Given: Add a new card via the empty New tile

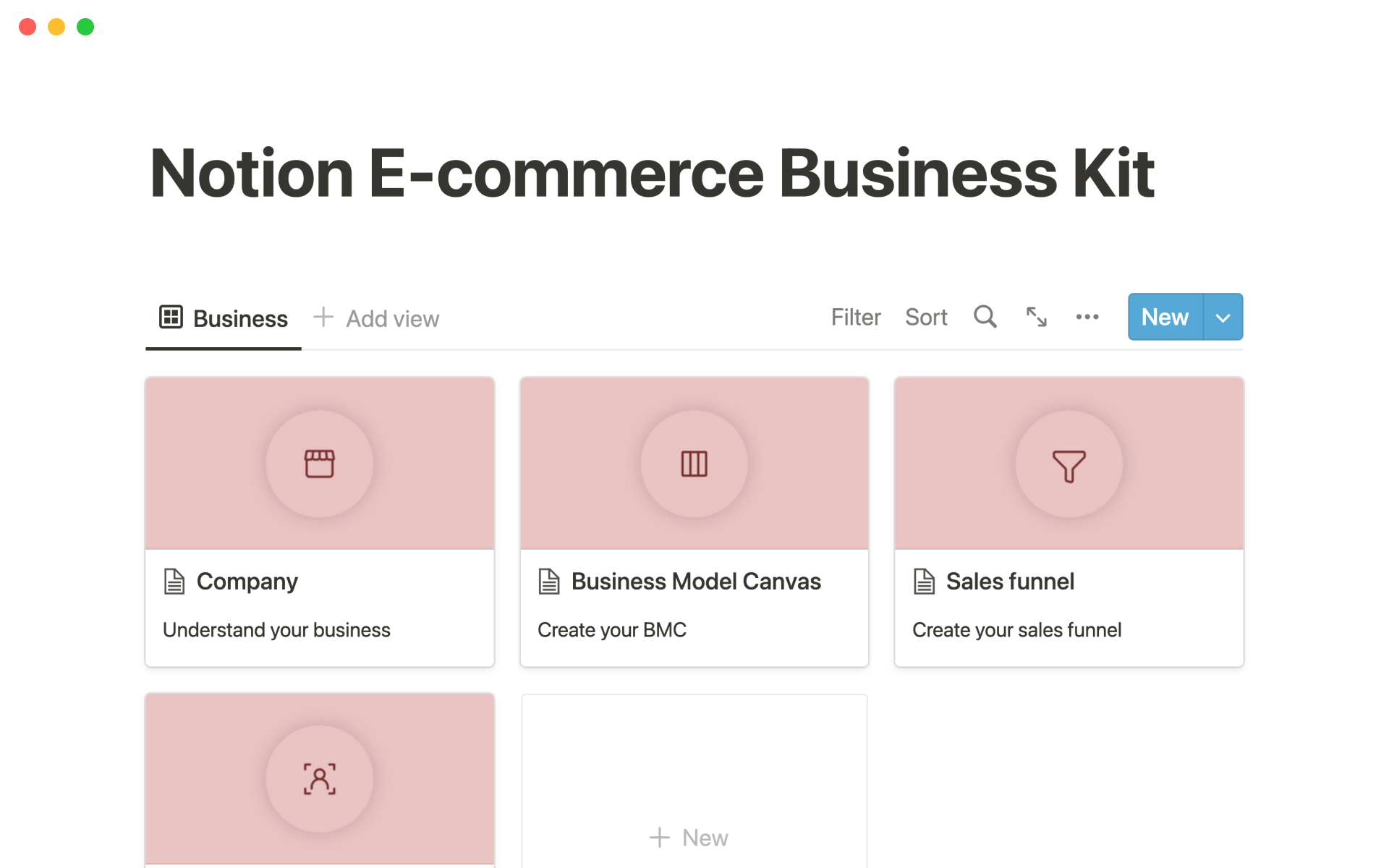Looking at the screenshot, I should point(689,838).
